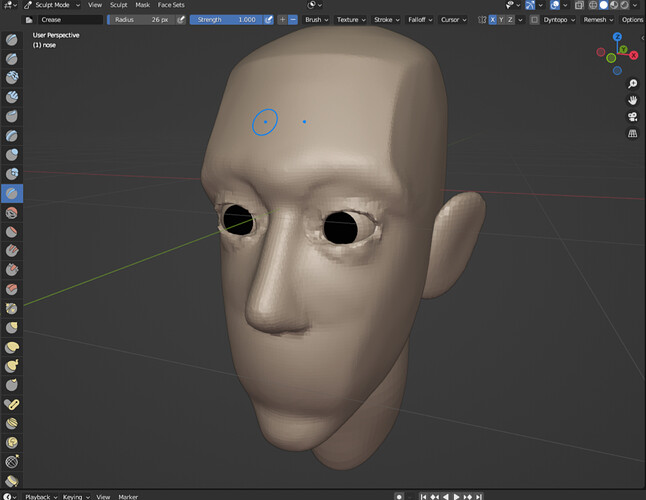Open the Sculpt Mode dropdown
The width and height of the screenshot is (646, 500).
click(52, 5)
